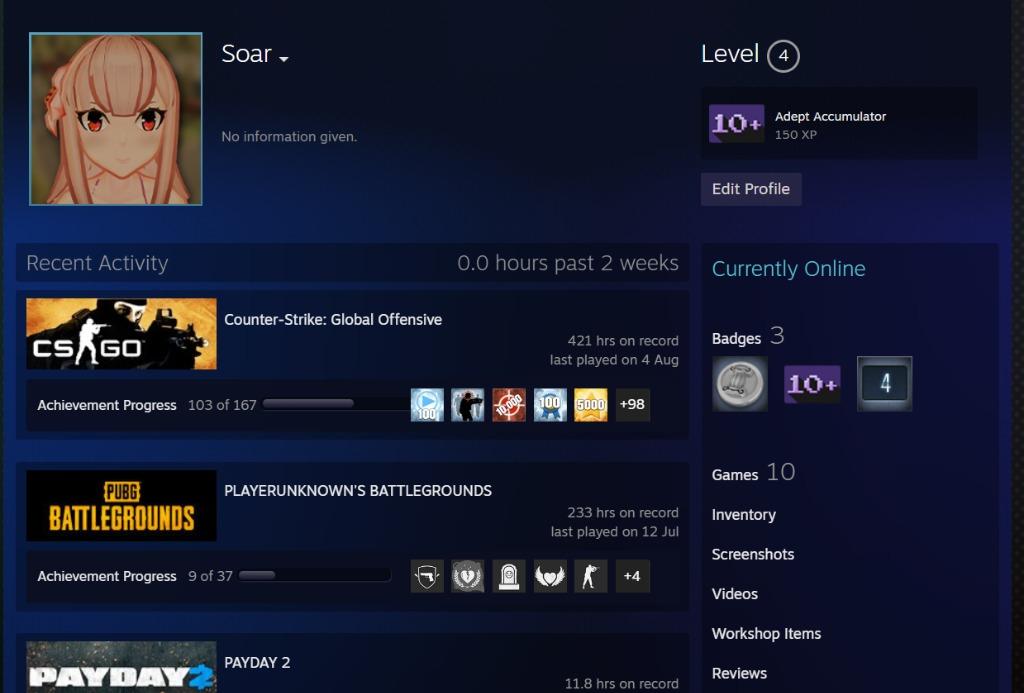Click the '0.0 hours past 2 weeks' text
The height and width of the screenshot is (693, 1024).
coord(568,263)
